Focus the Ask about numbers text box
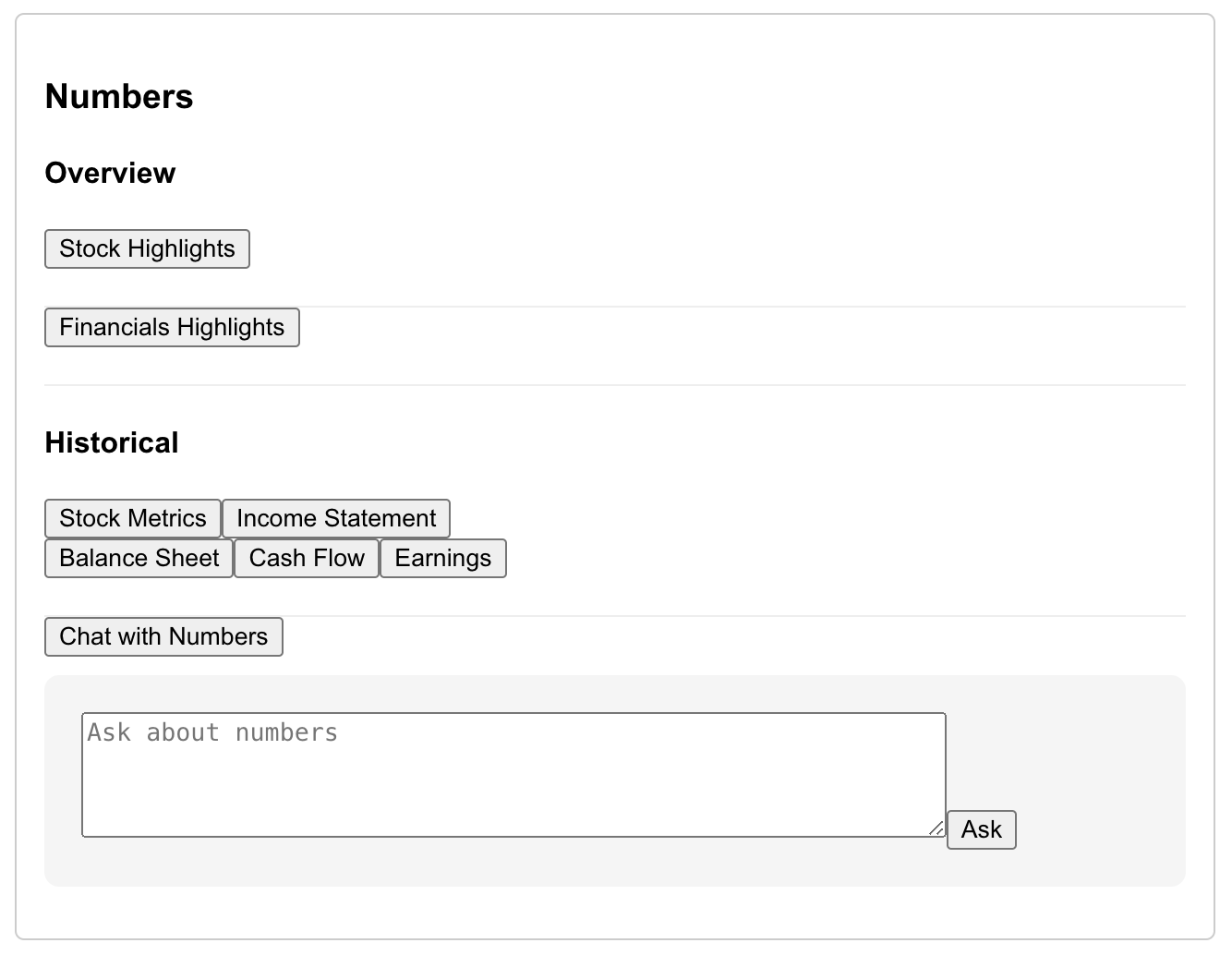 tap(513, 785)
